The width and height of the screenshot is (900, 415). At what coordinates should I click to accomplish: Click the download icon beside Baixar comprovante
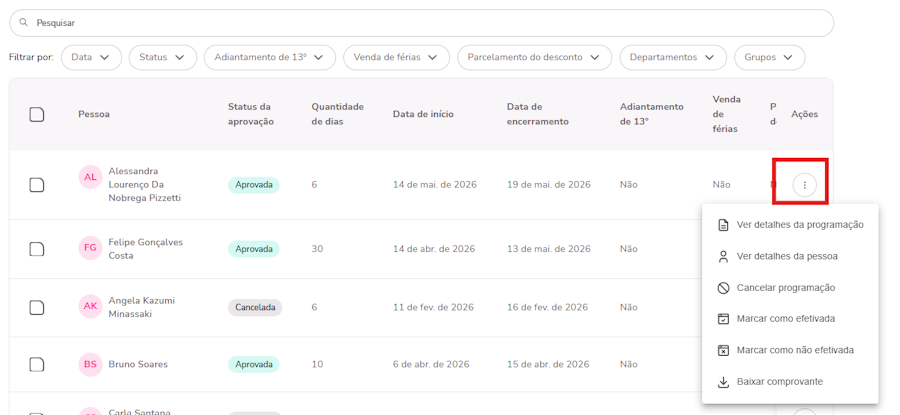coord(723,382)
